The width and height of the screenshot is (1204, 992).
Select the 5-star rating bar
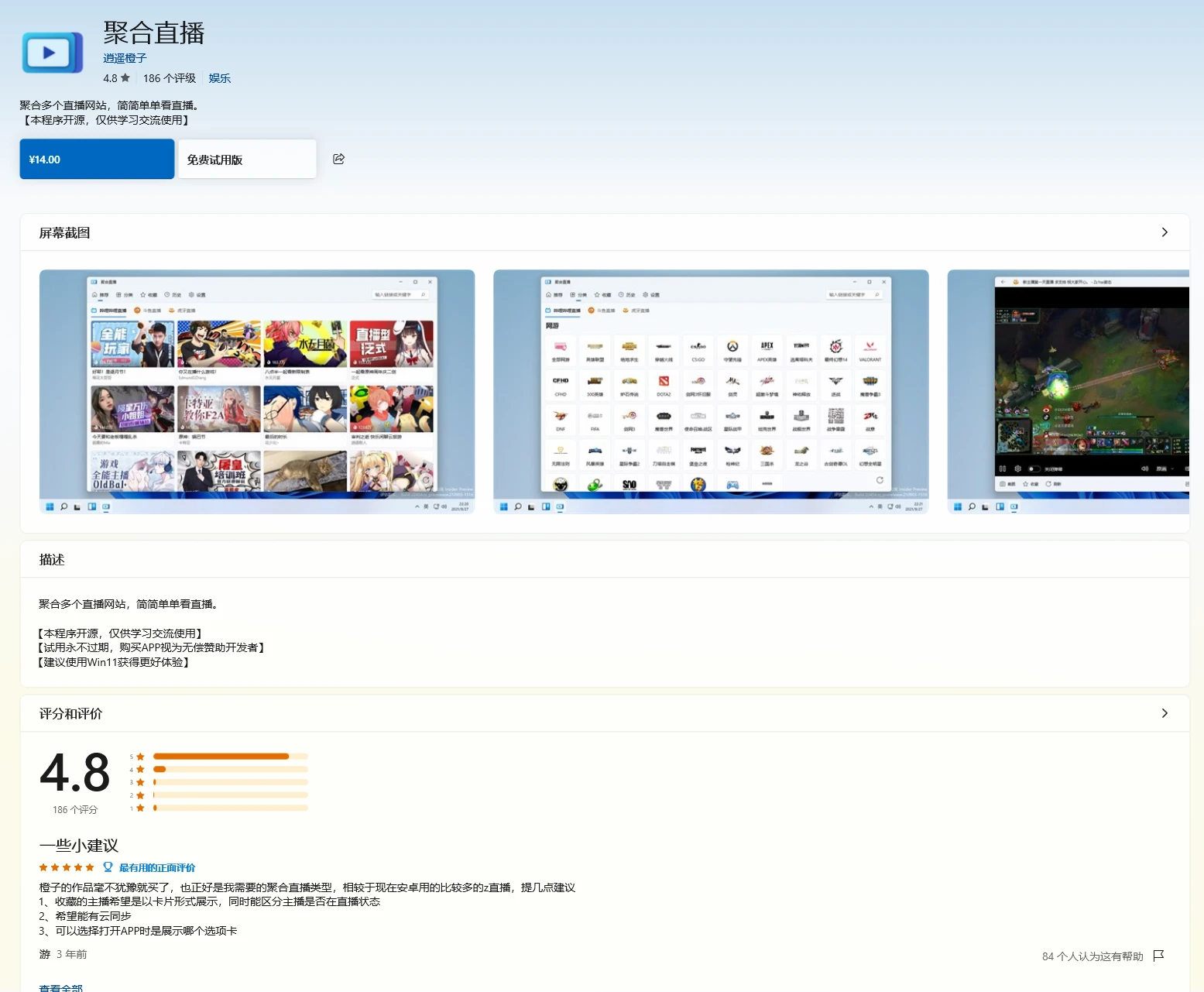pyautogui.click(x=230, y=756)
